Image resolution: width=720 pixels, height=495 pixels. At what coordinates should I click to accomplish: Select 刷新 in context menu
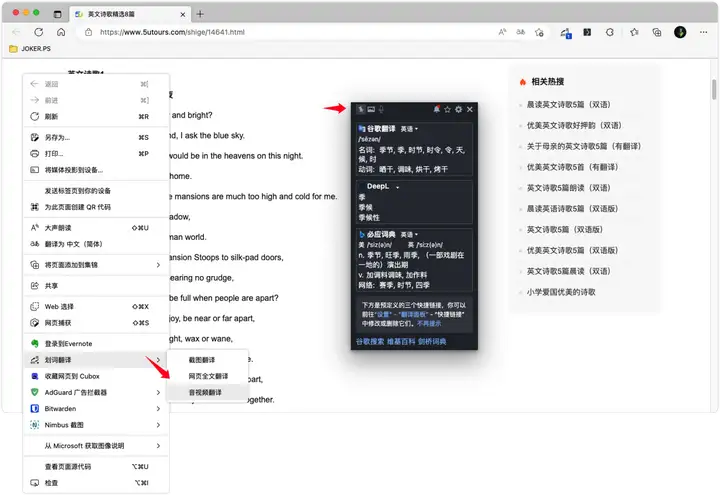pos(96,117)
